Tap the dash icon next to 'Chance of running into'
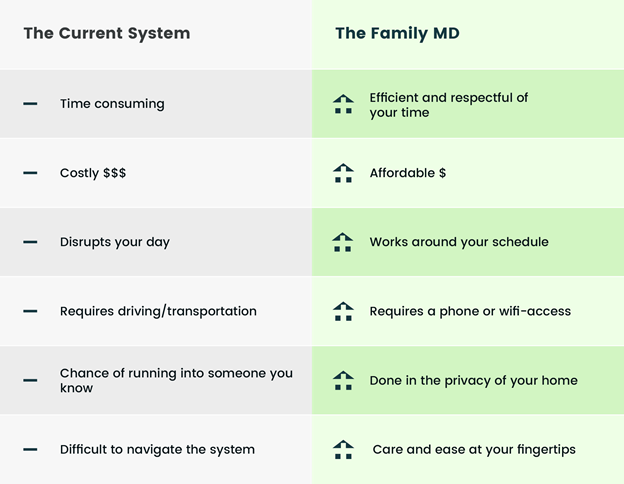624x484 pixels. (x=30, y=380)
